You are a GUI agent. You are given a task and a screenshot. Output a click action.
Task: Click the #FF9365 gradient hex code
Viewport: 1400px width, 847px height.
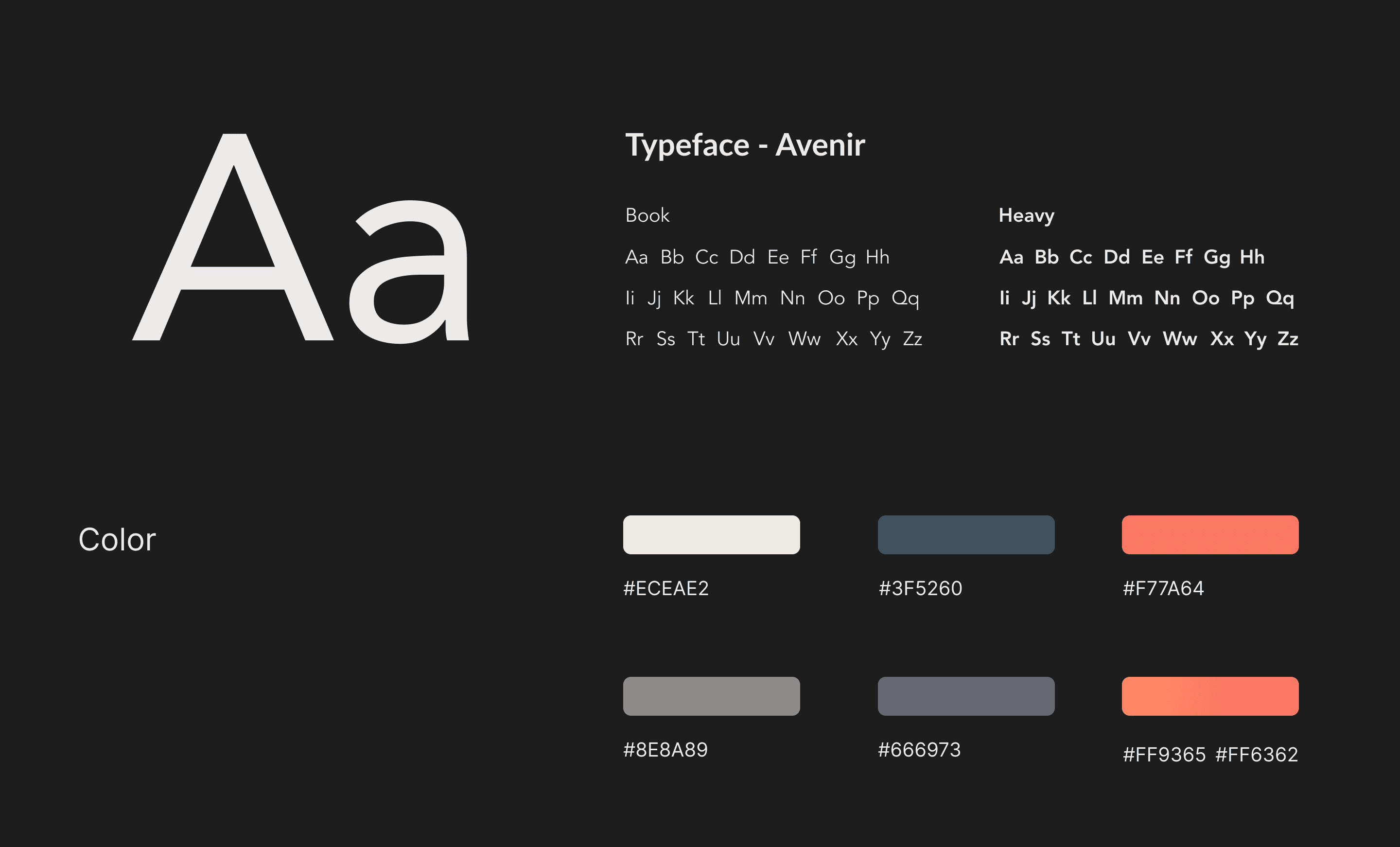coord(1164,754)
